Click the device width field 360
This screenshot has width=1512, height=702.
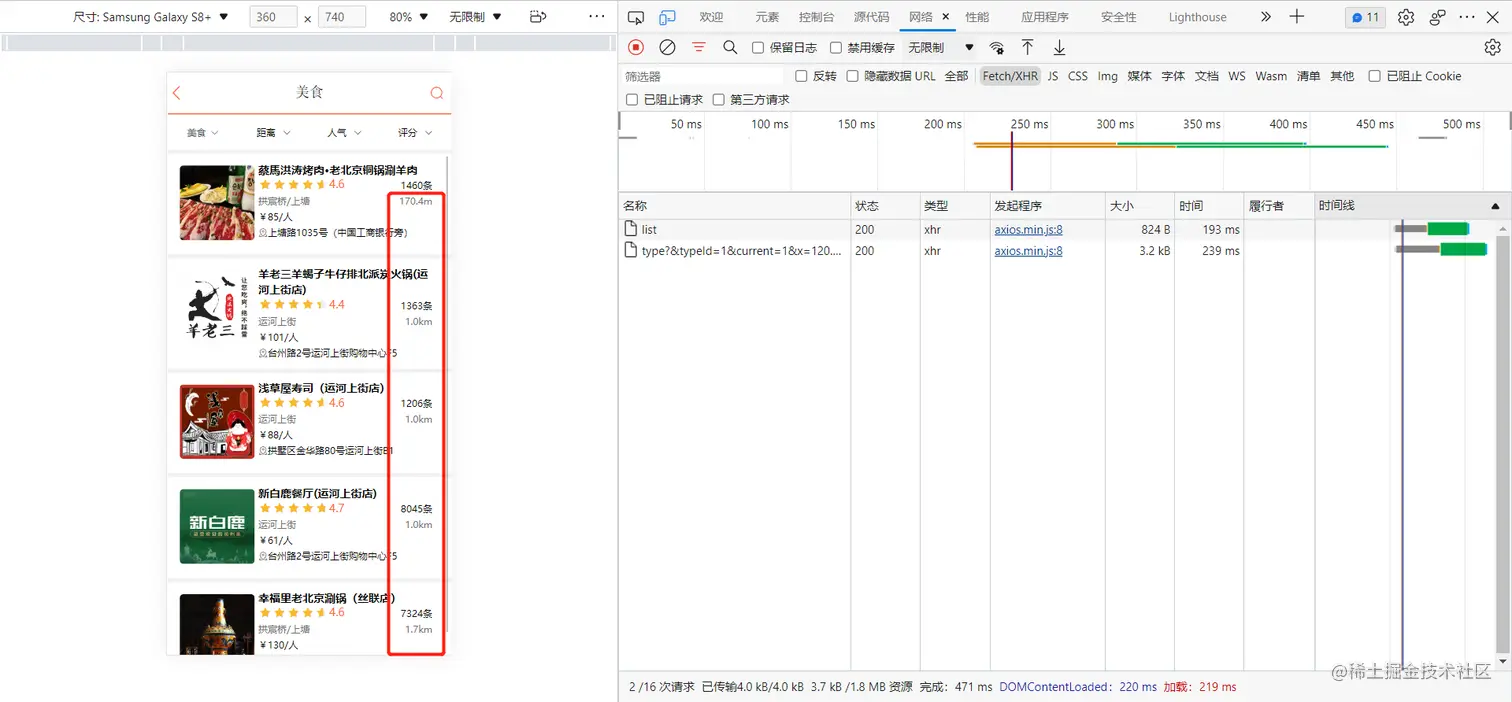(x=274, y=17)
